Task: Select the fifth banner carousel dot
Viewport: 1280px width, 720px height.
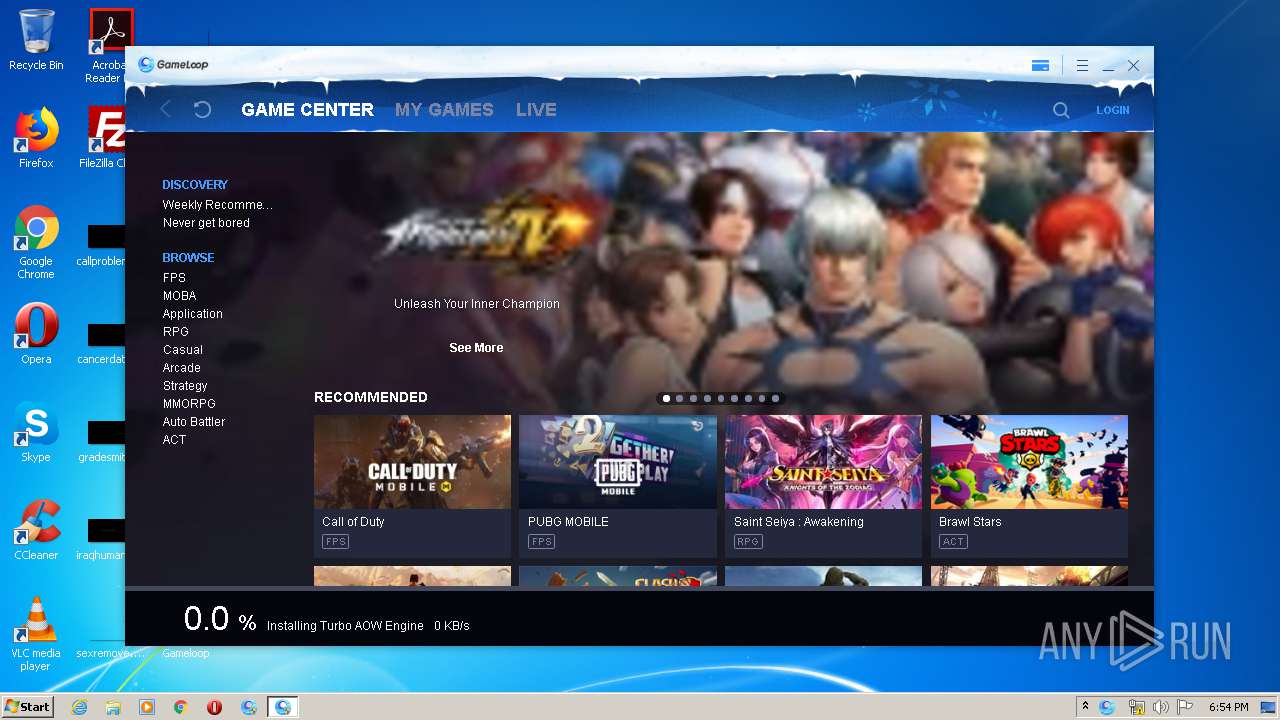Action: [721, 398]
